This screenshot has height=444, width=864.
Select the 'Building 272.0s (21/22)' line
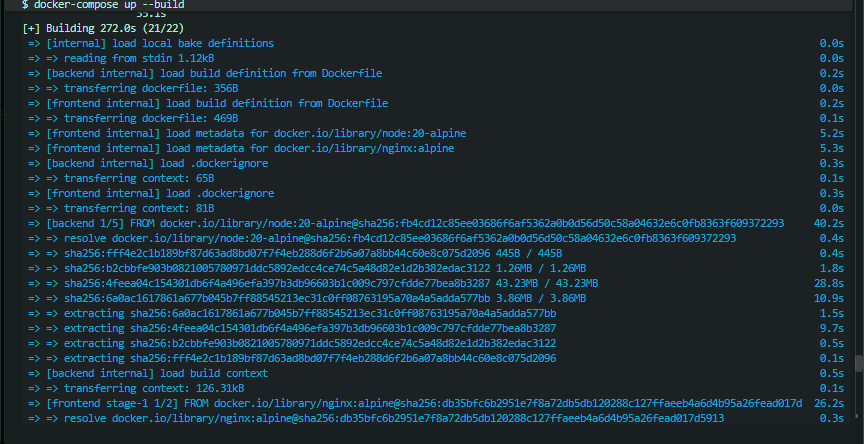pyautogui.click(x=103, y=28)
